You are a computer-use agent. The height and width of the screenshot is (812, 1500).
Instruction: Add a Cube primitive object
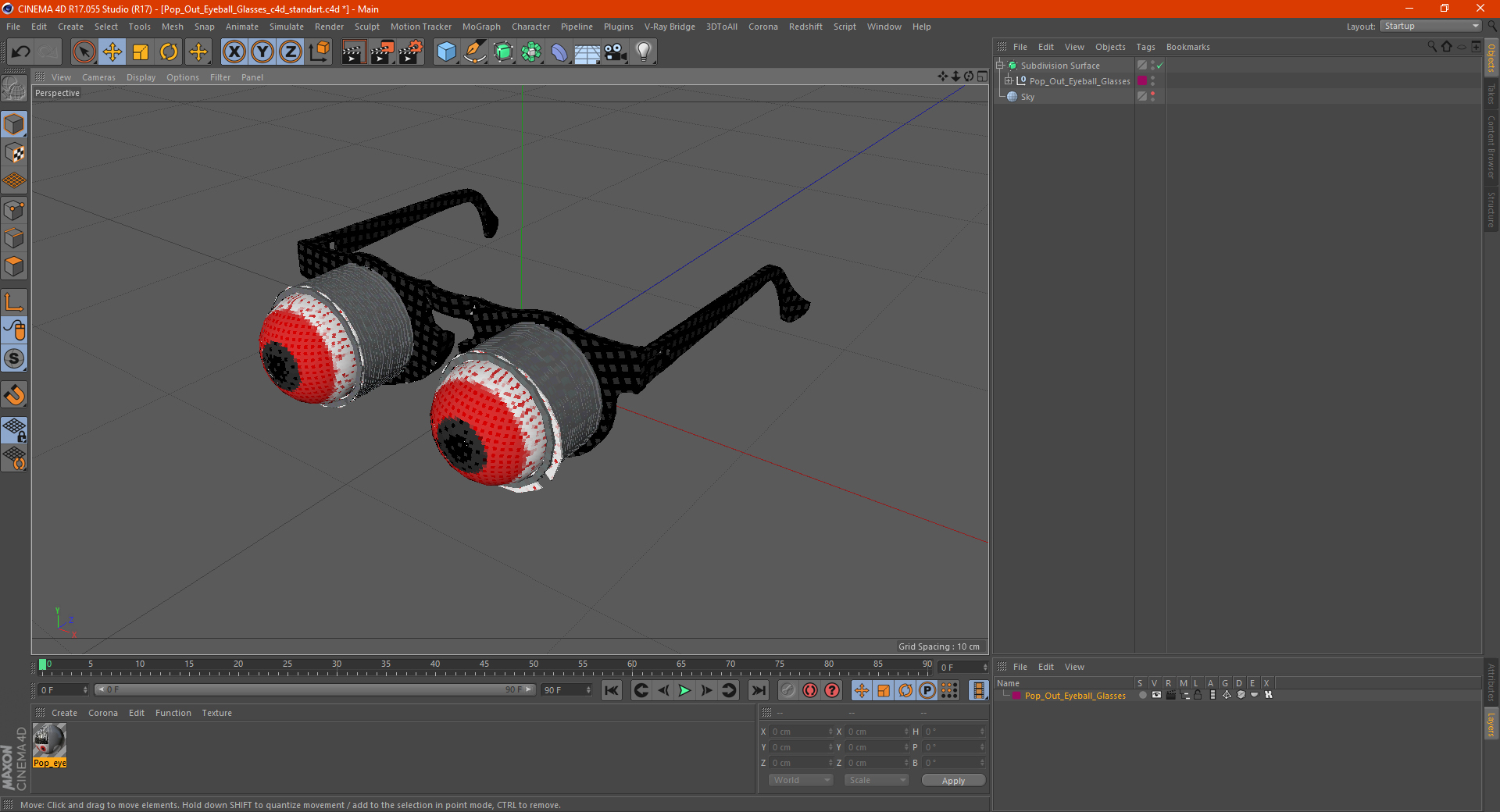446,52
